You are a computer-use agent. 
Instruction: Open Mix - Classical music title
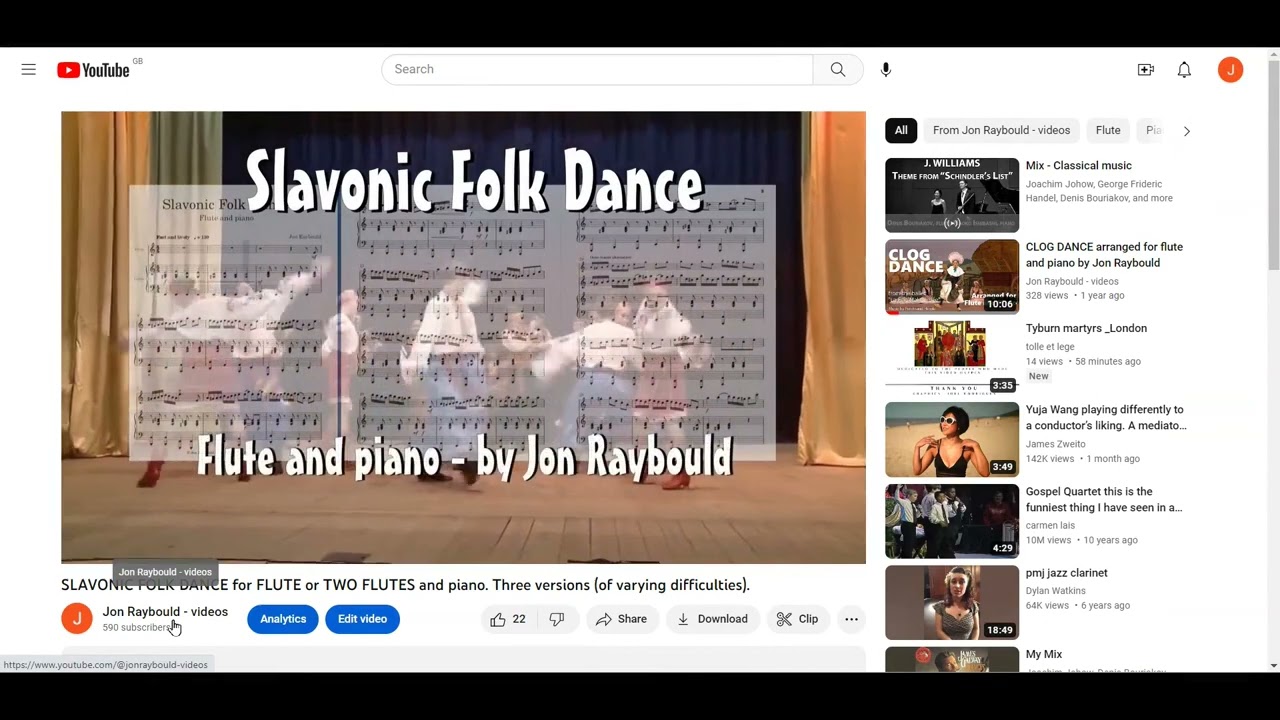click(1079, 165)
